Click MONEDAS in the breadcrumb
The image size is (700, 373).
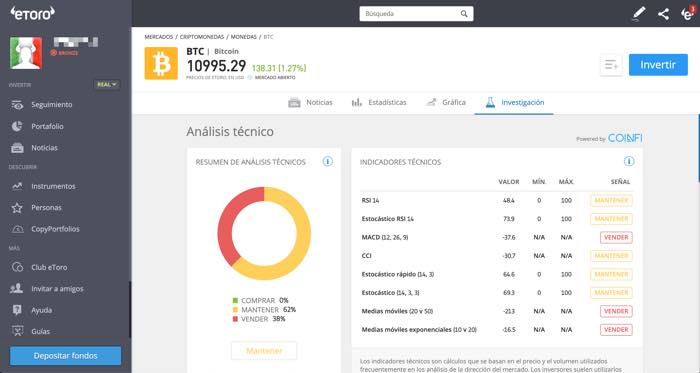(243, 37)
